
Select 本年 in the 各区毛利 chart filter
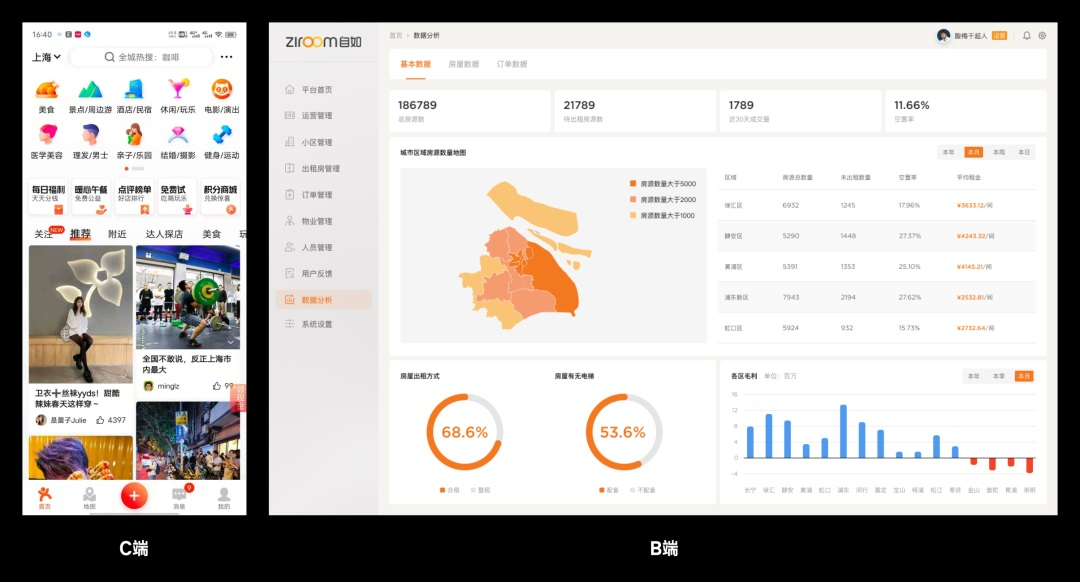coord(973,376)
